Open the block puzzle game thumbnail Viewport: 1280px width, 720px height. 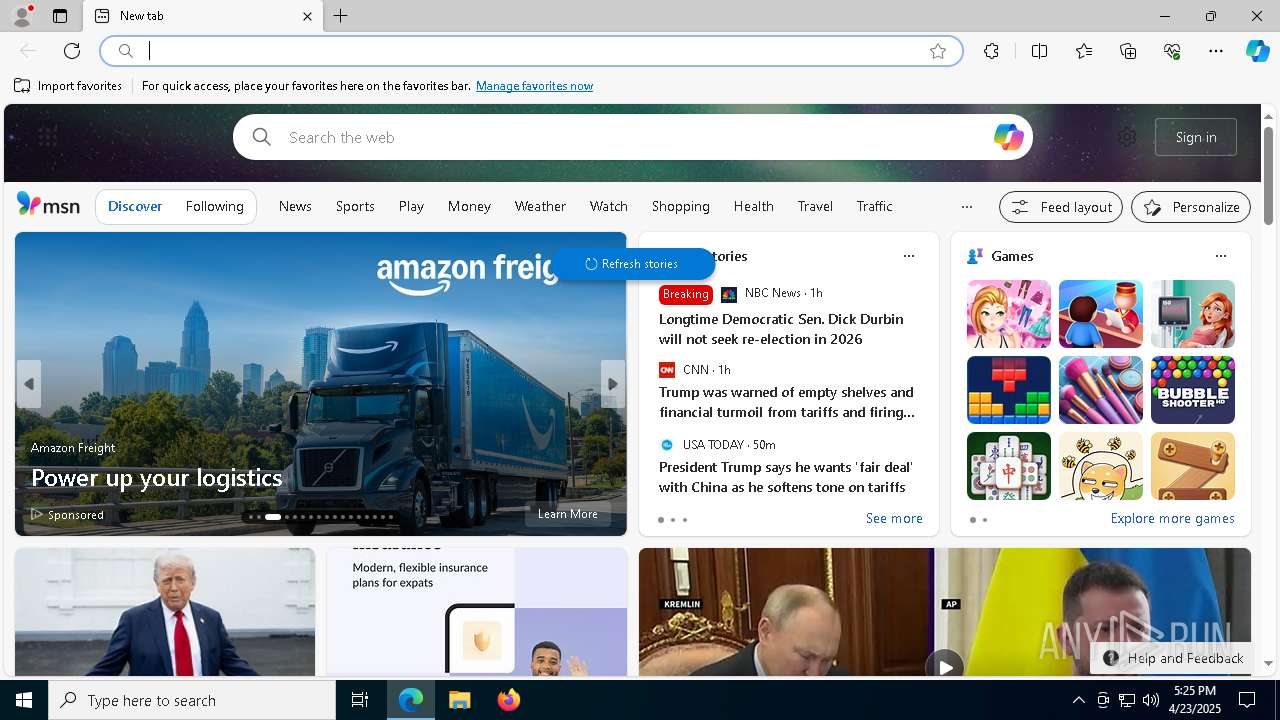tap(1009, 390)
